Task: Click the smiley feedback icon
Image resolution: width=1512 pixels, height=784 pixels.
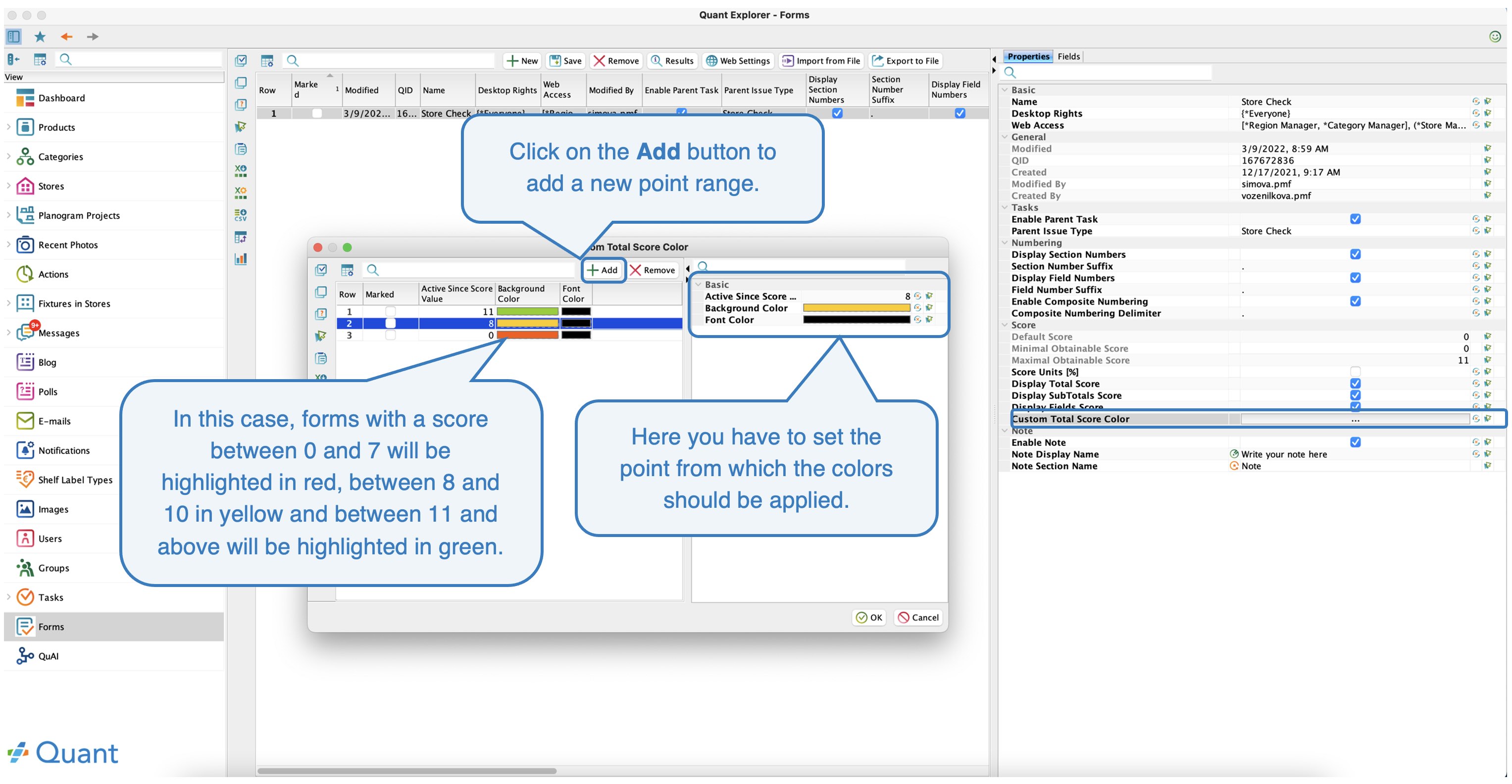Action: coord(1495,37)
